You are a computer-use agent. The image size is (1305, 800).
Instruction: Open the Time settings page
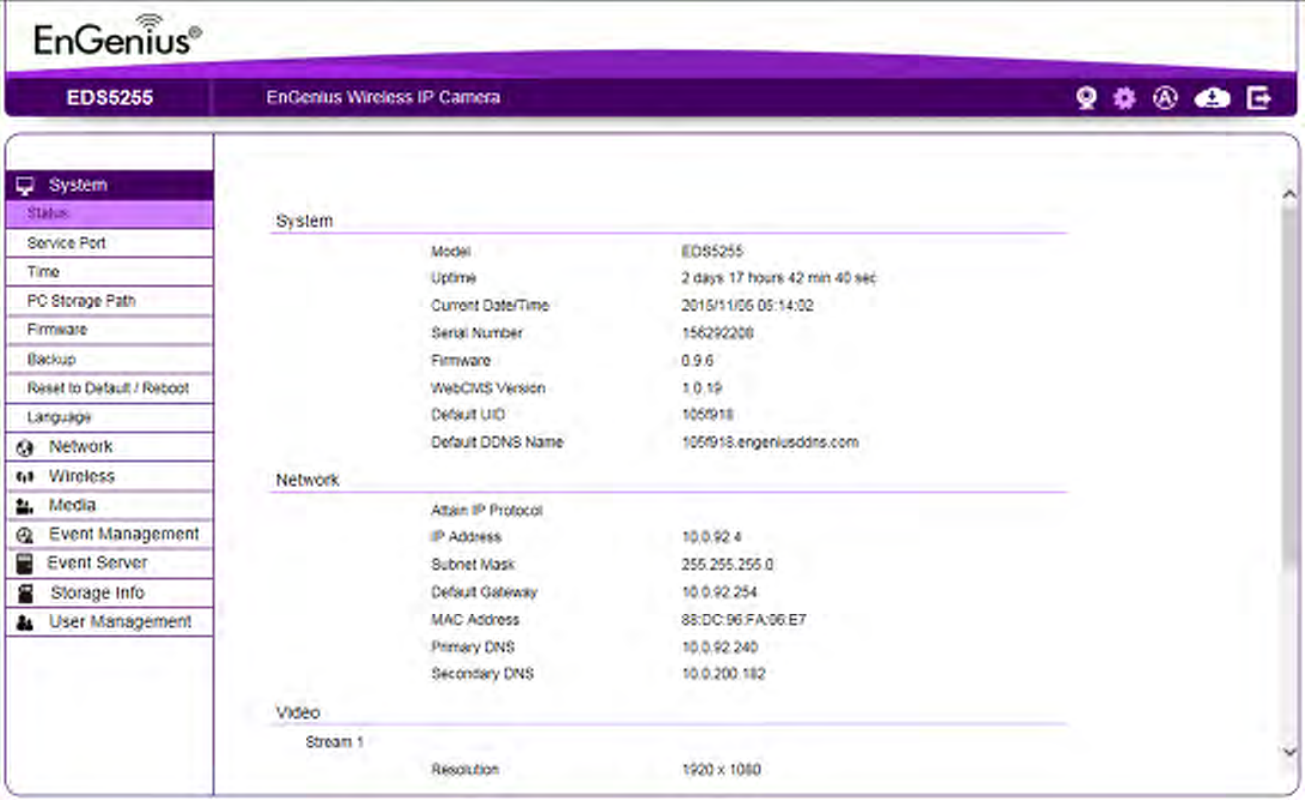tap(109, 272)
